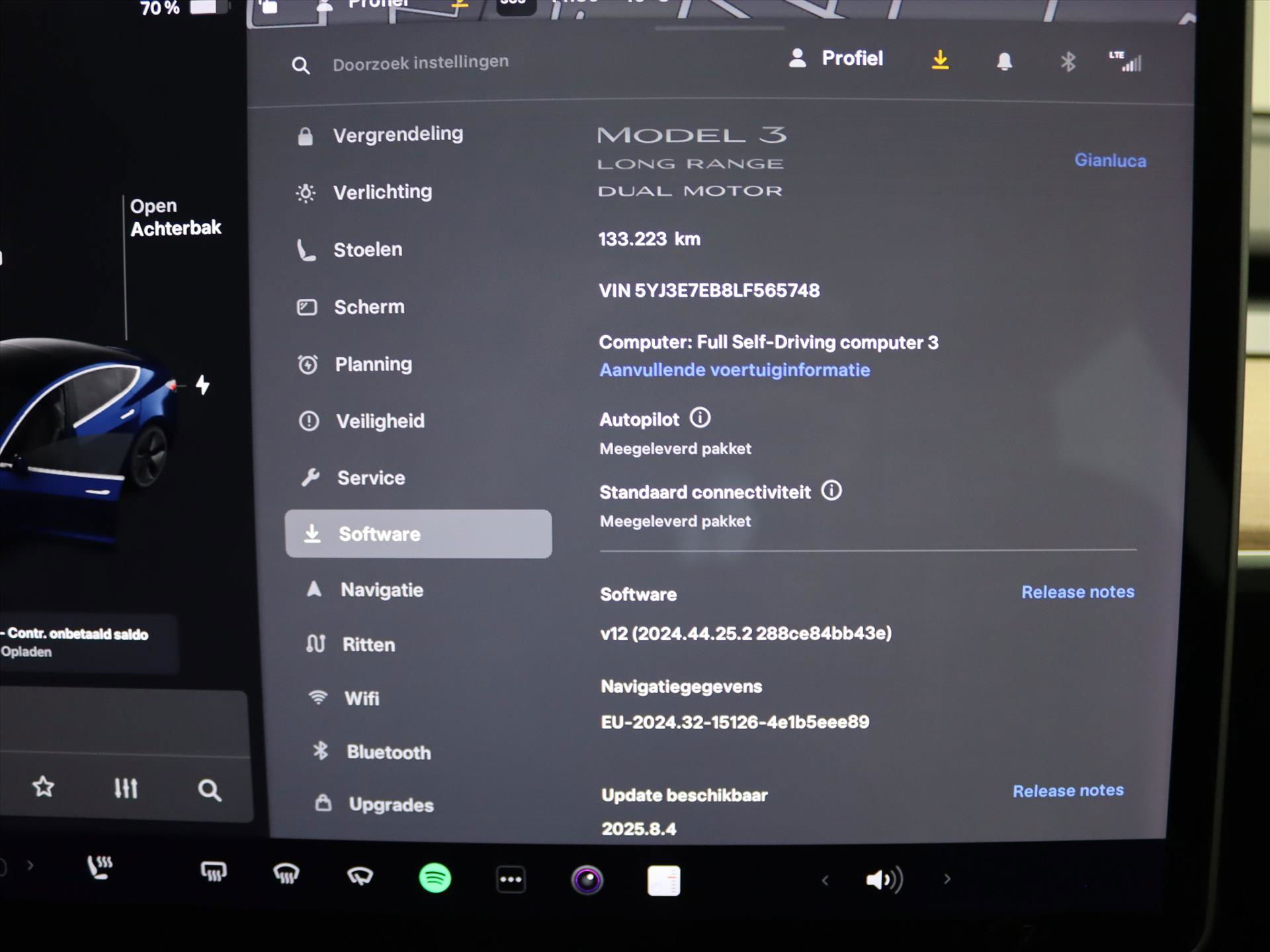Open the Bluetooth settings menu

click(x=372, y=752)
